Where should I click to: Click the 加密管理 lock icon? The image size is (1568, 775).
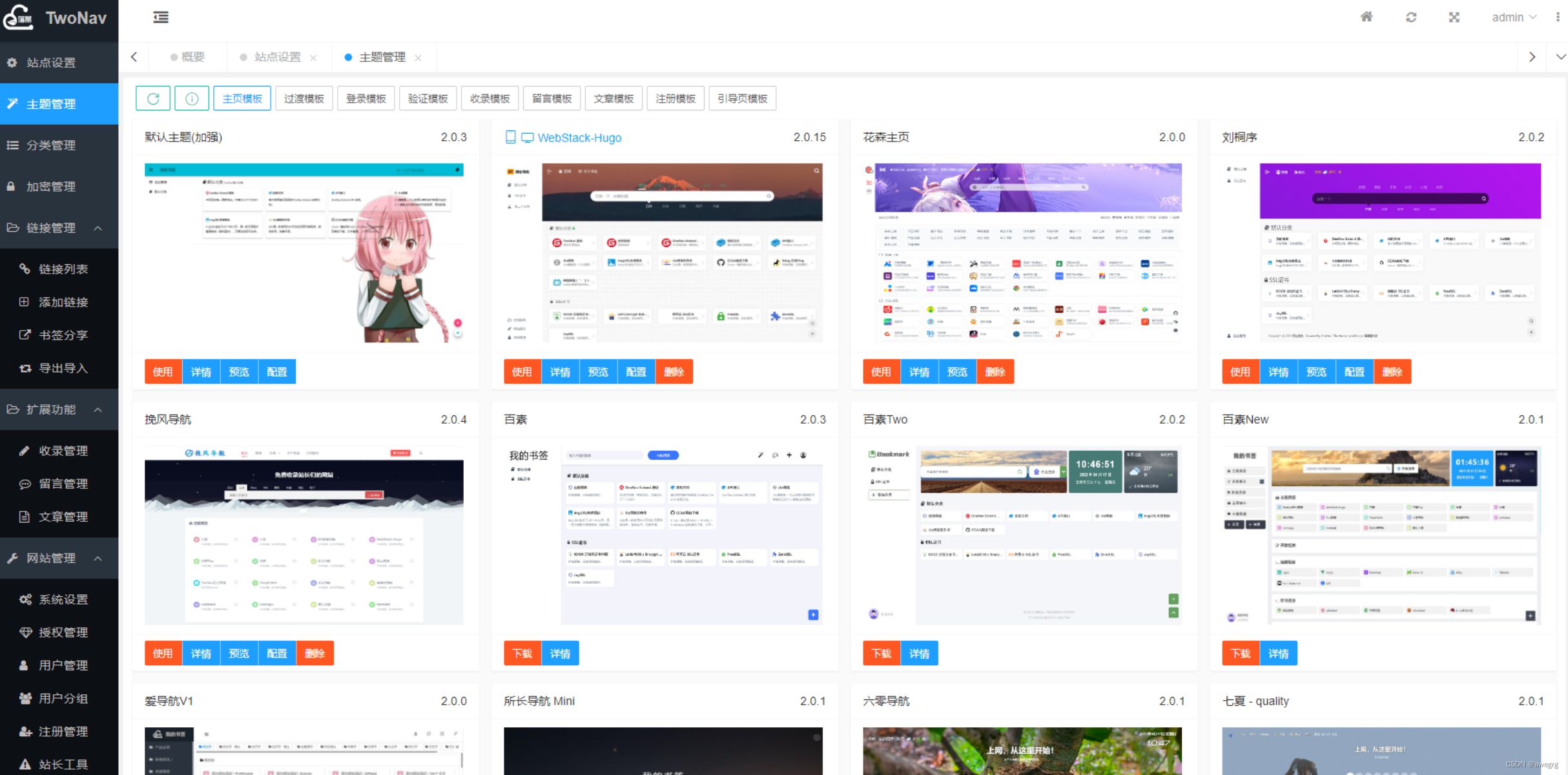pos(11,186)
